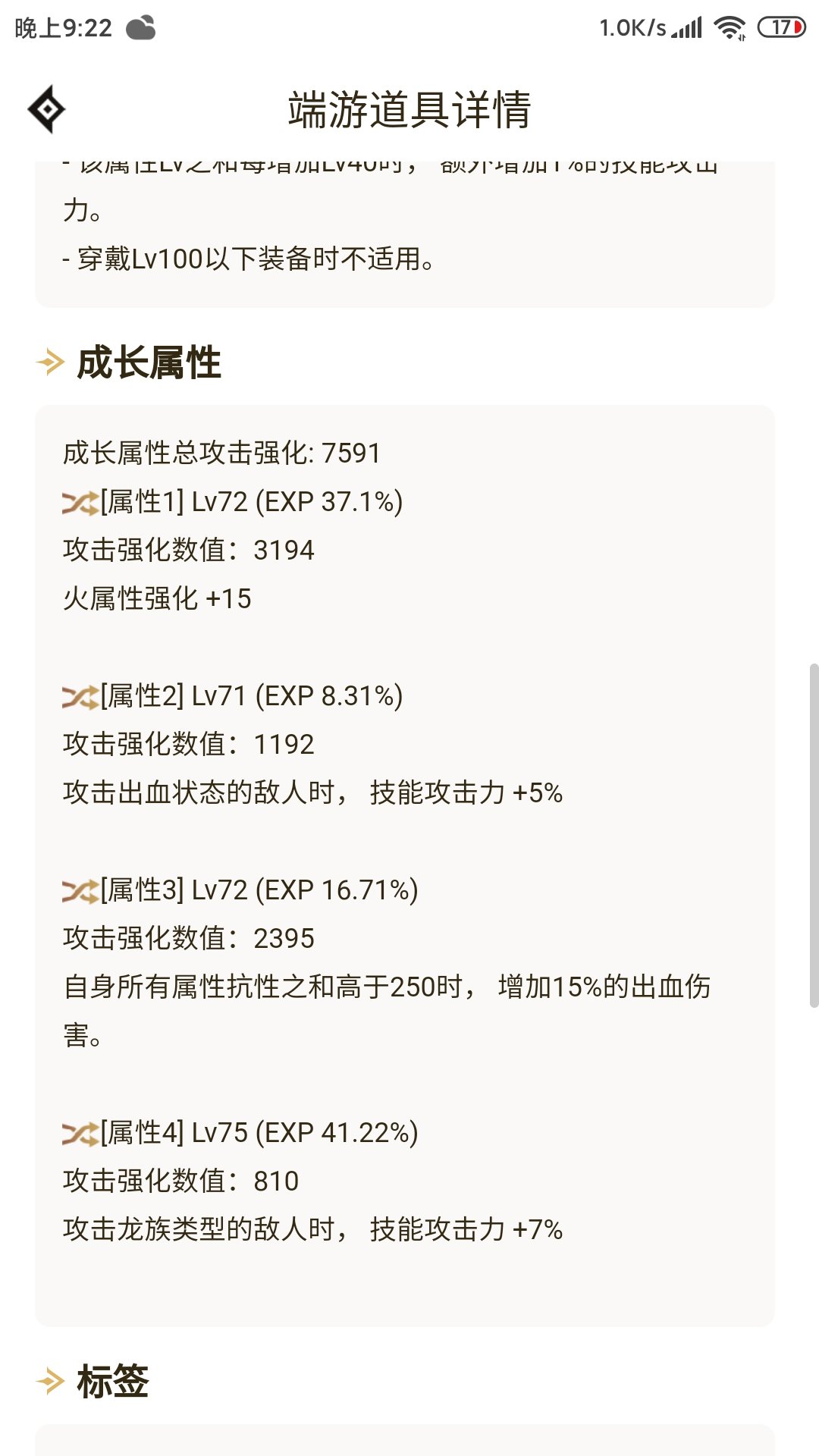This screenshot has width=819, height=1456.
Task: Tap the Wi-Fi icon in status bar
Action: [x=730, y=28]
